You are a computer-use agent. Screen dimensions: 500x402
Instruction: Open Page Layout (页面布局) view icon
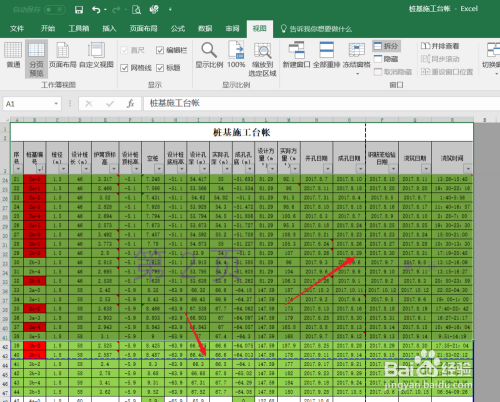[63, 55]
